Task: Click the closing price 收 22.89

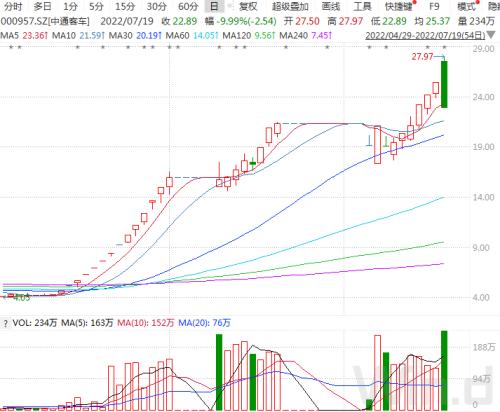Action: click(179, 21)
